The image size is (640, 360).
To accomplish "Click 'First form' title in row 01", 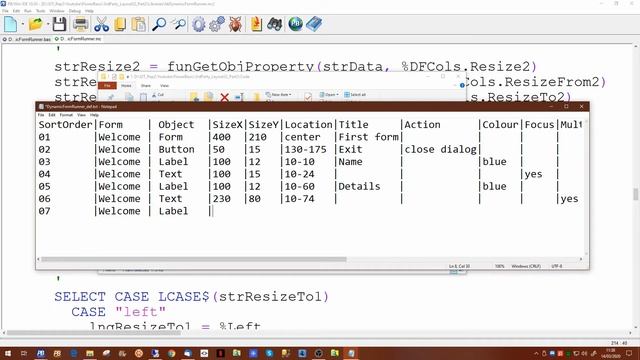I will [x=369, y=137].
